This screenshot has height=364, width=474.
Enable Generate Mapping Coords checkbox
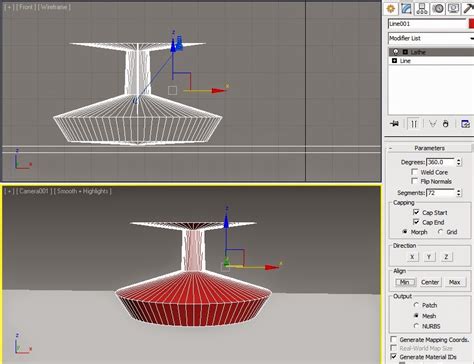coord(394,339)
